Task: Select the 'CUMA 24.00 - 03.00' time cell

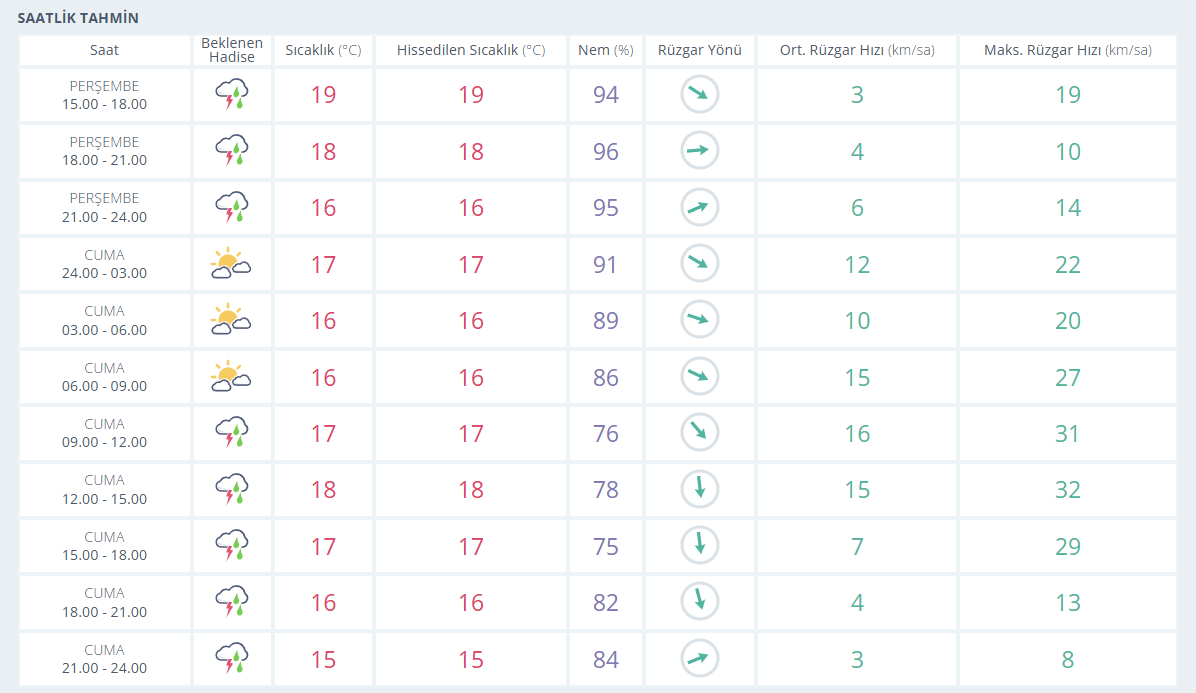Action: (x=104, y=264)
